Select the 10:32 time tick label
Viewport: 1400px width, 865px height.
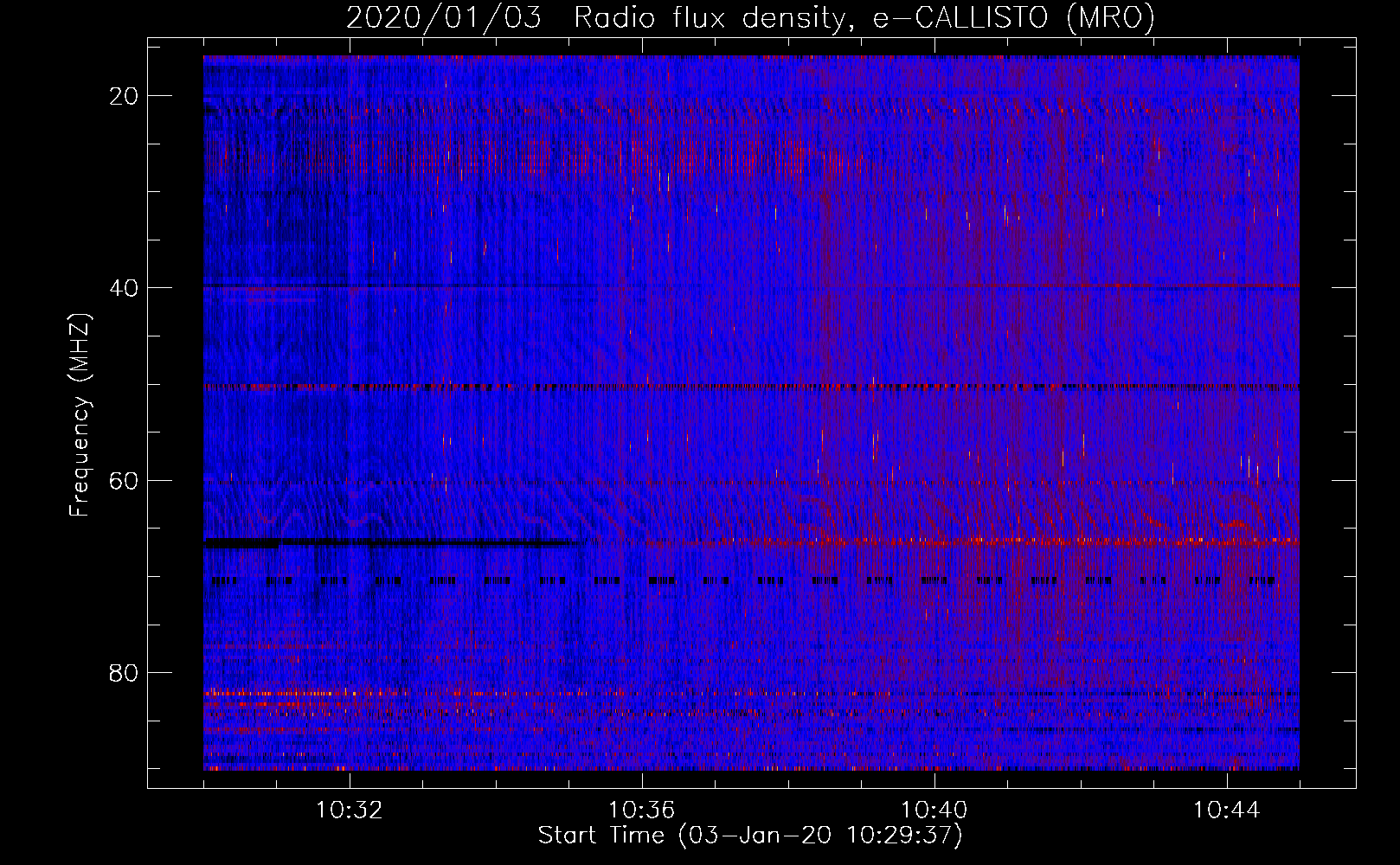[350, 811]
